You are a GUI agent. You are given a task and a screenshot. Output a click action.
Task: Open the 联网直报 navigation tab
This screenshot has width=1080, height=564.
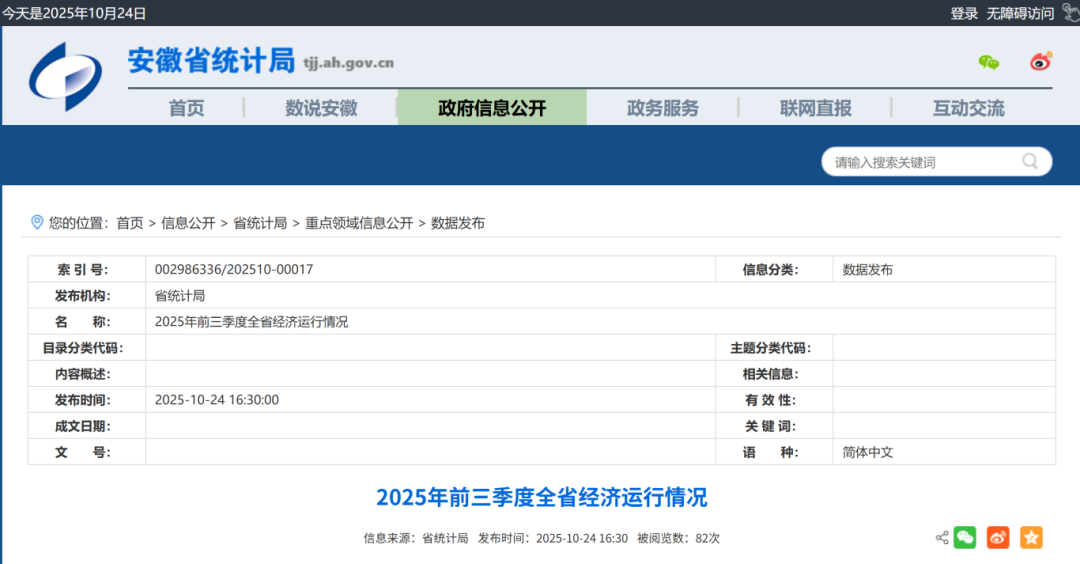coord(816,108)
